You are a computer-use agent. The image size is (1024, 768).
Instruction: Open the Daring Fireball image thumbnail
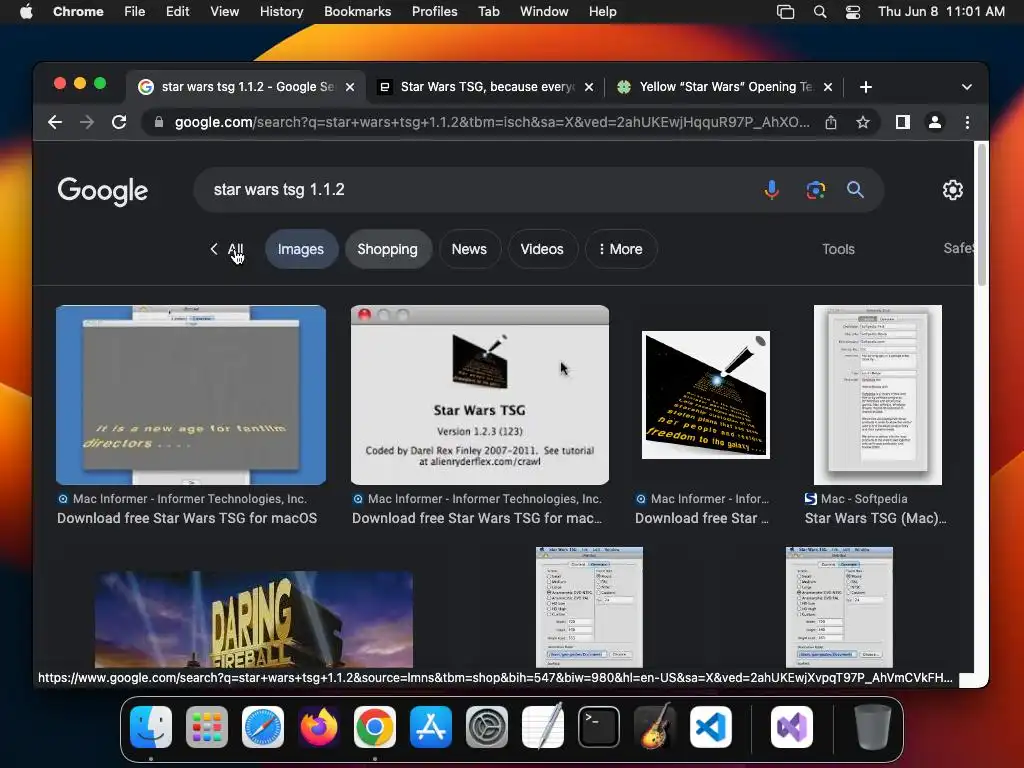[254, 619]
